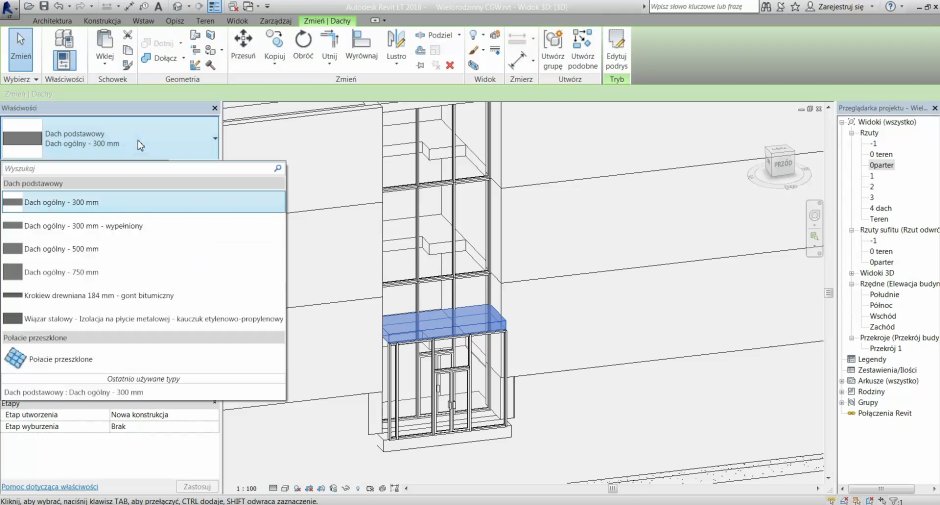The image size is (940, 505).
Task: Open the 4 dach floor plan view
Action: pos(881,208)
